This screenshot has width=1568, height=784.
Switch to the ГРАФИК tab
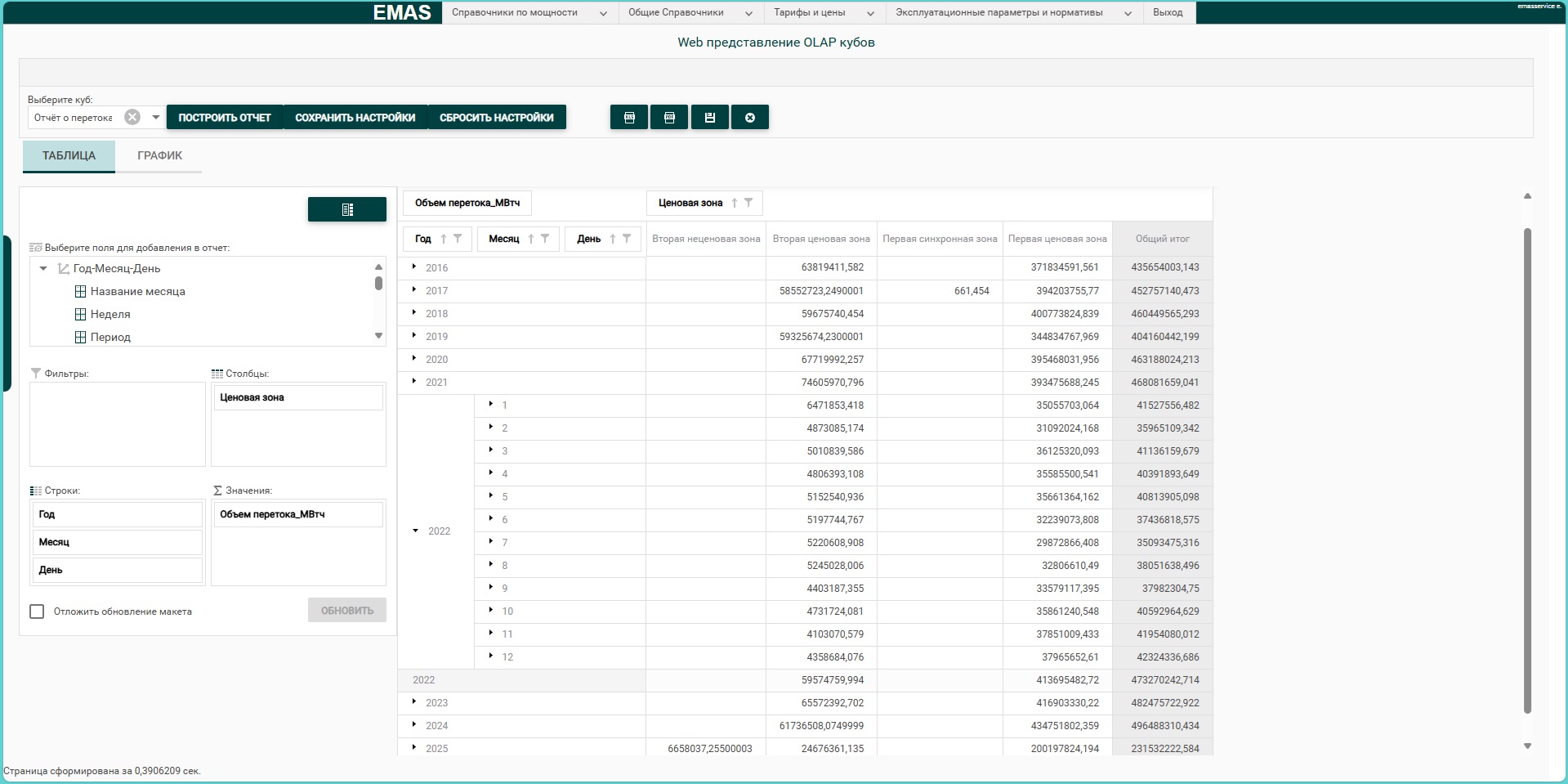(159, 155)
